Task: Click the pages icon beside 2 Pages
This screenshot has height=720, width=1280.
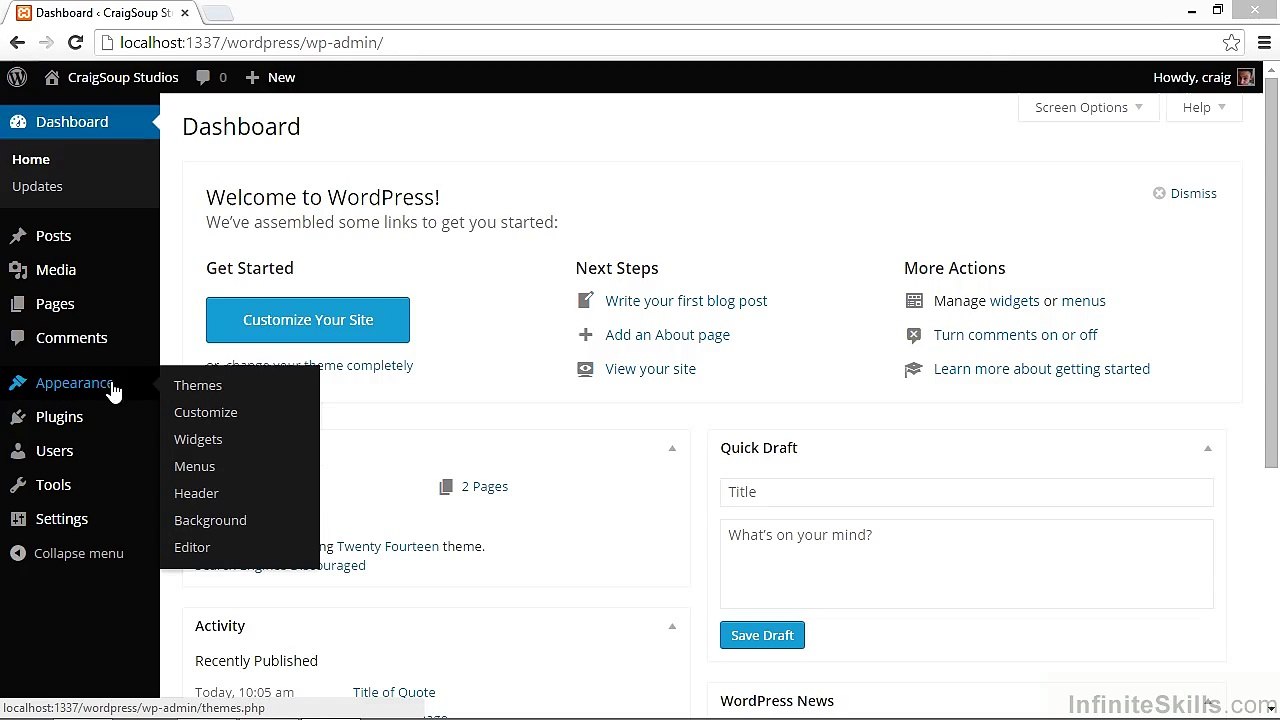Action: 446,486
